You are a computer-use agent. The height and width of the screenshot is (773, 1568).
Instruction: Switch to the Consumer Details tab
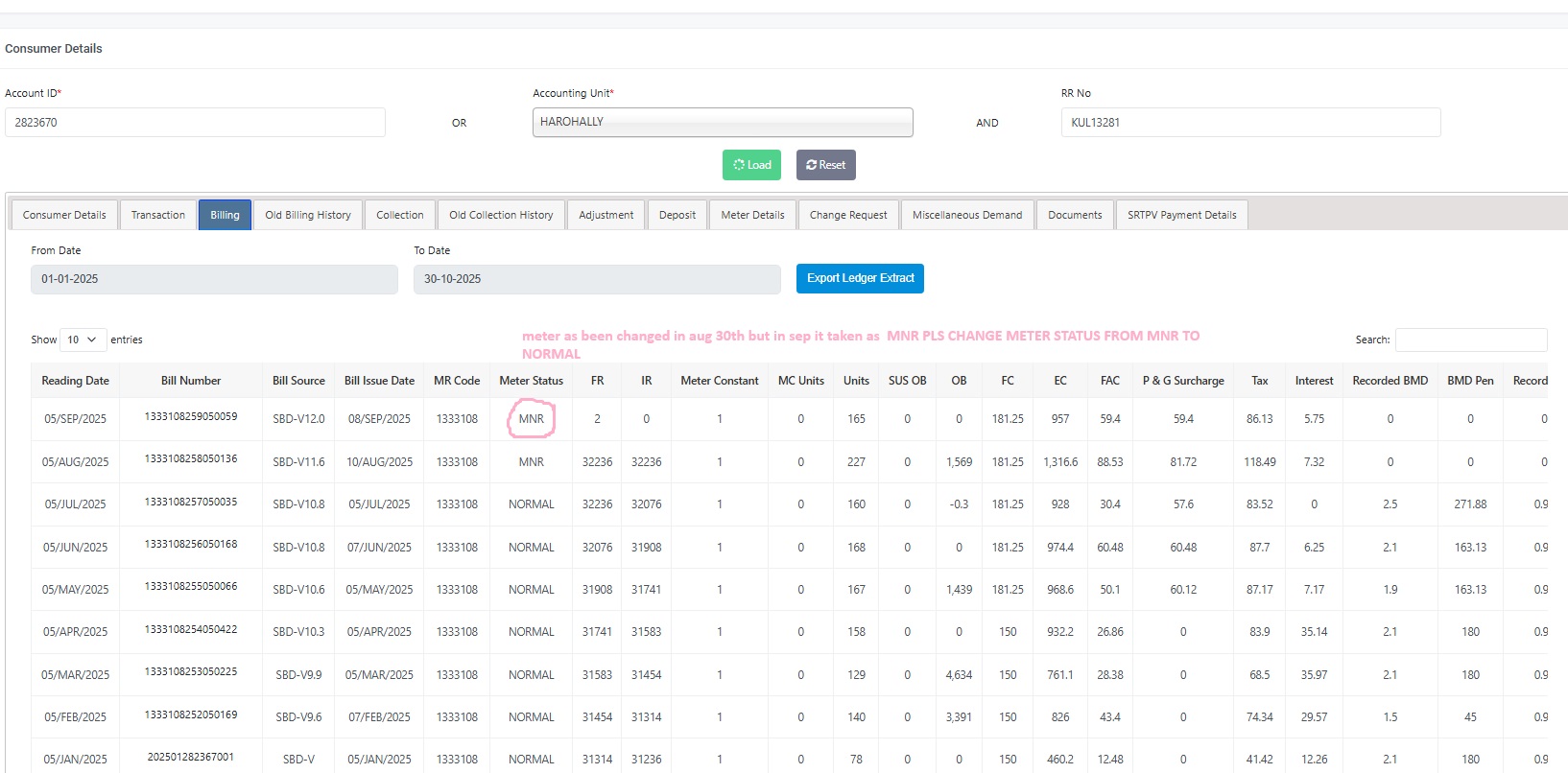64,215
